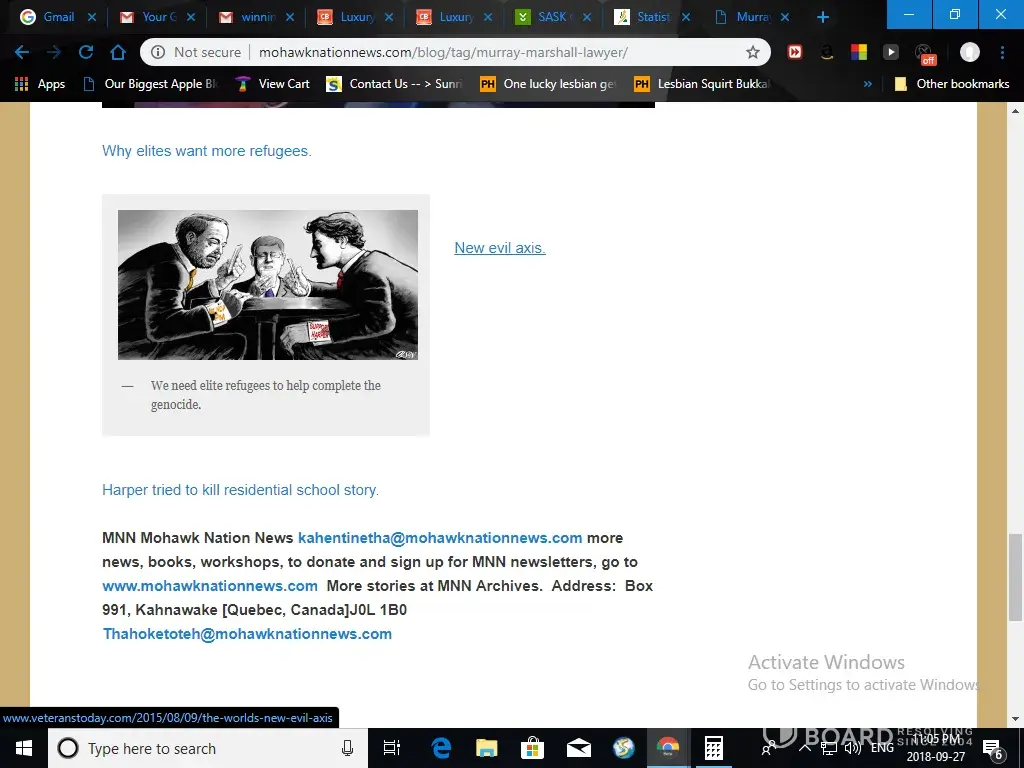
Task: Open new tab with plus button
Action: pyautogui.click(x=822, y=17)
